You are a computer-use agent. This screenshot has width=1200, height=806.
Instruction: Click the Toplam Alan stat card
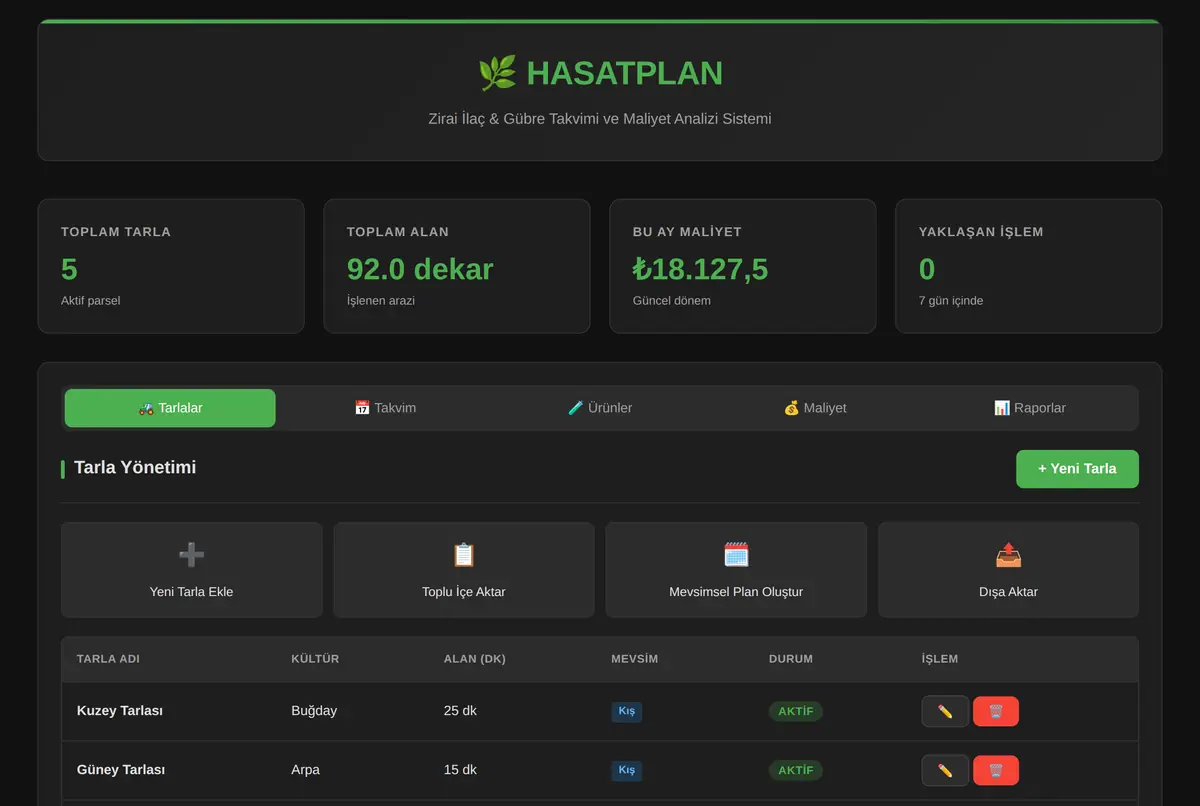[457, 266]
